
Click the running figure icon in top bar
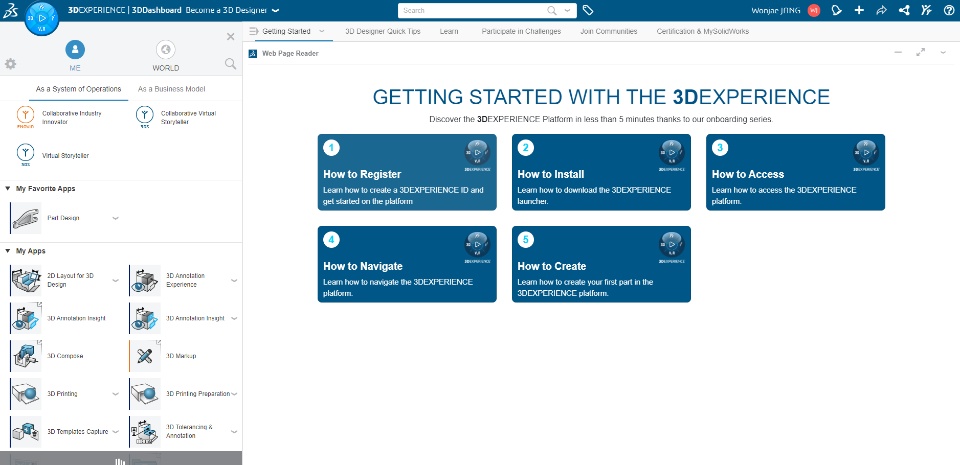click(x=926, y=10)
